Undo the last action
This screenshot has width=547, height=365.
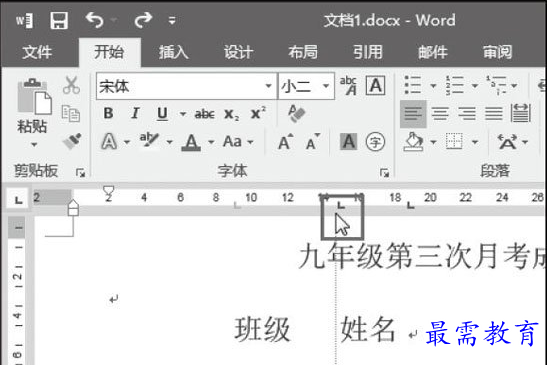click(95, 20)
